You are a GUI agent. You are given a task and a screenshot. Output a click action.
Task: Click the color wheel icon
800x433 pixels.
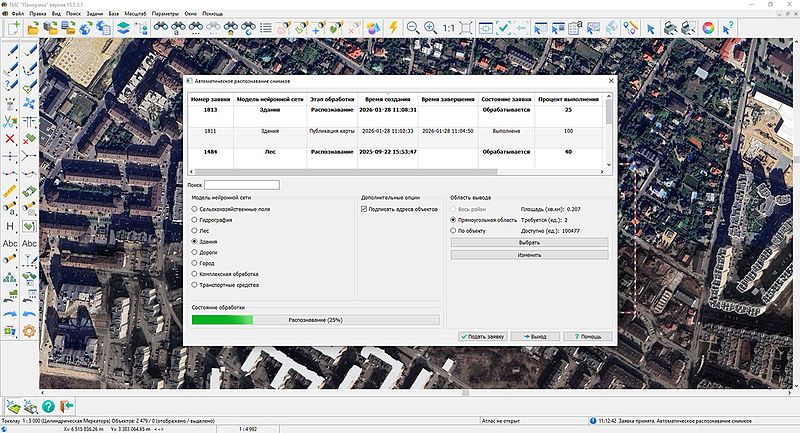(708, 29)
